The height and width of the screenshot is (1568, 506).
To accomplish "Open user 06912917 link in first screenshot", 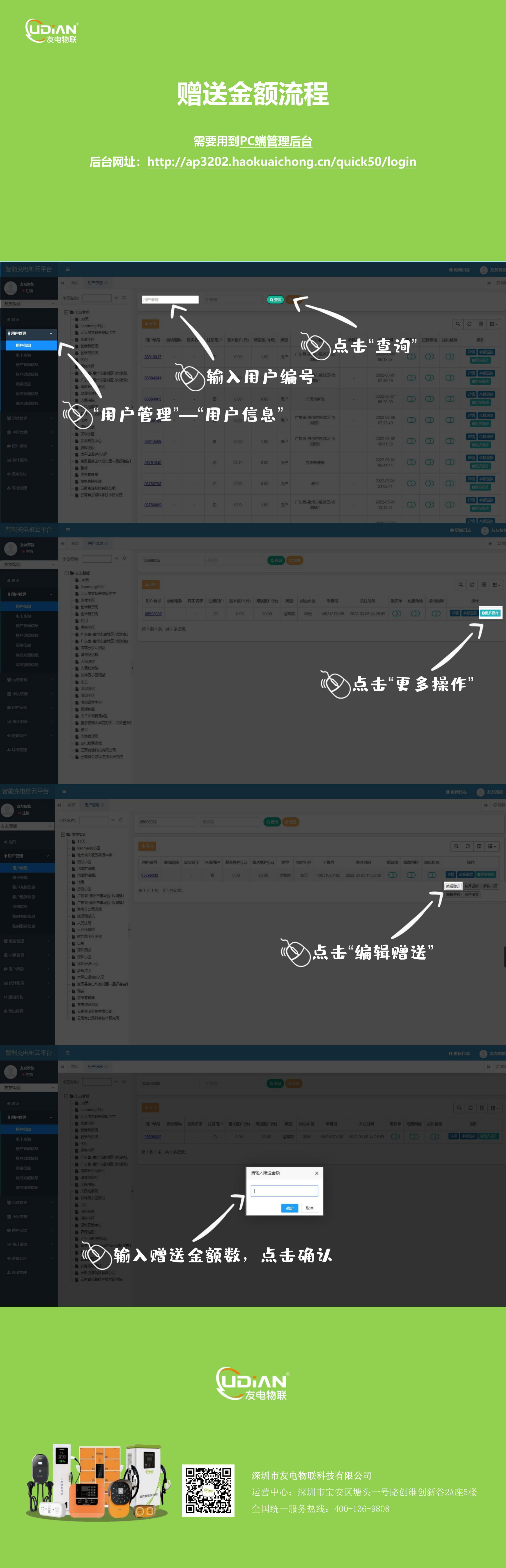I will [x=153, y=357].
